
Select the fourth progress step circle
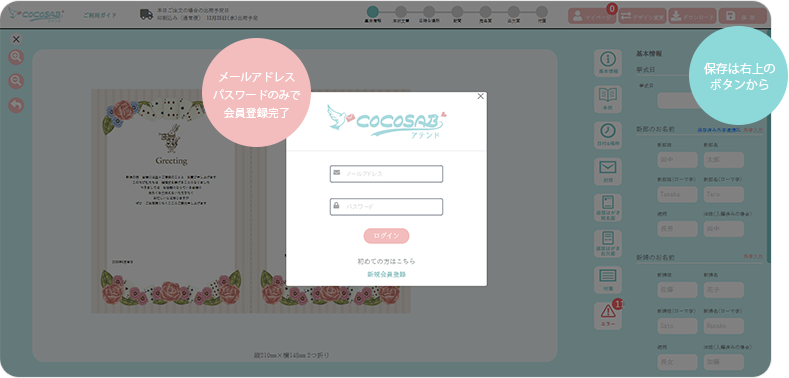click(x=457, y=12)
